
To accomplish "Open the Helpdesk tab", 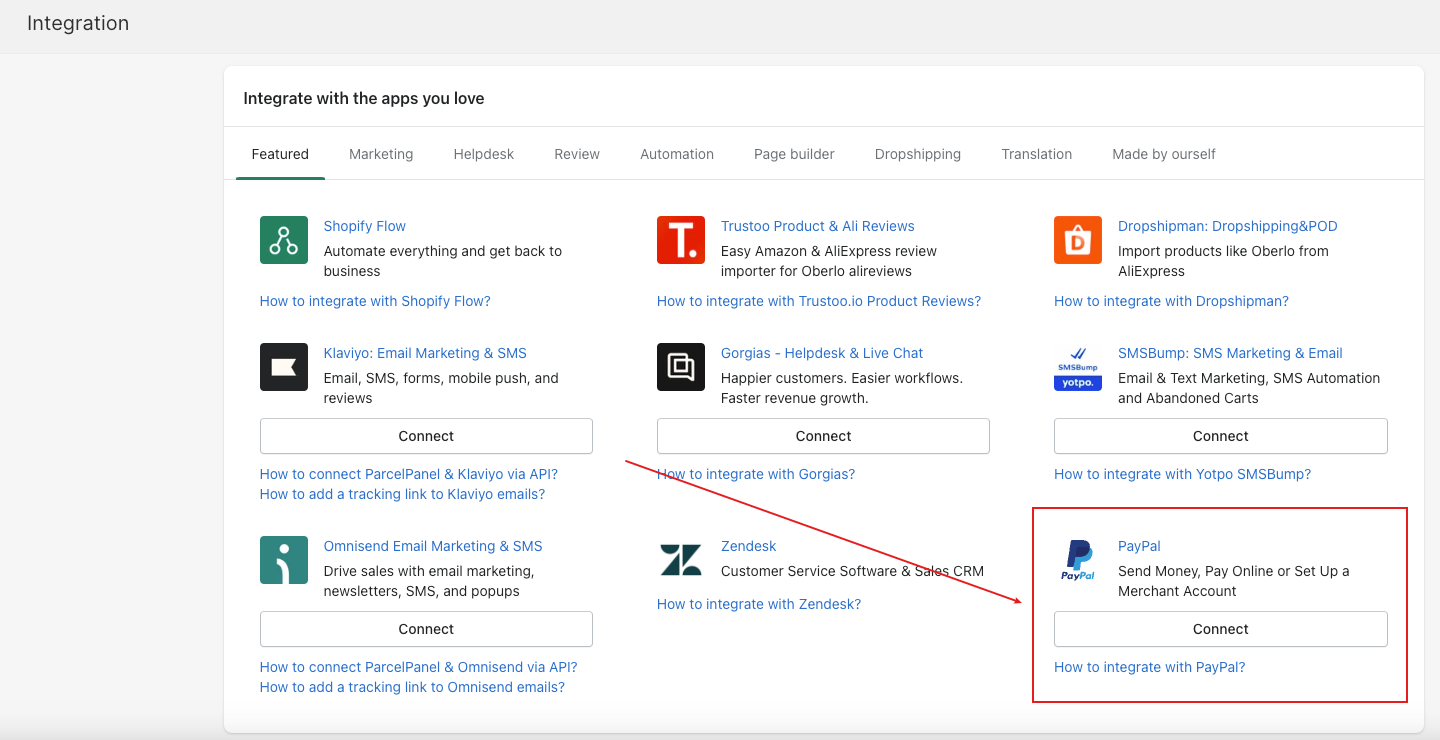I will (484, 154).
